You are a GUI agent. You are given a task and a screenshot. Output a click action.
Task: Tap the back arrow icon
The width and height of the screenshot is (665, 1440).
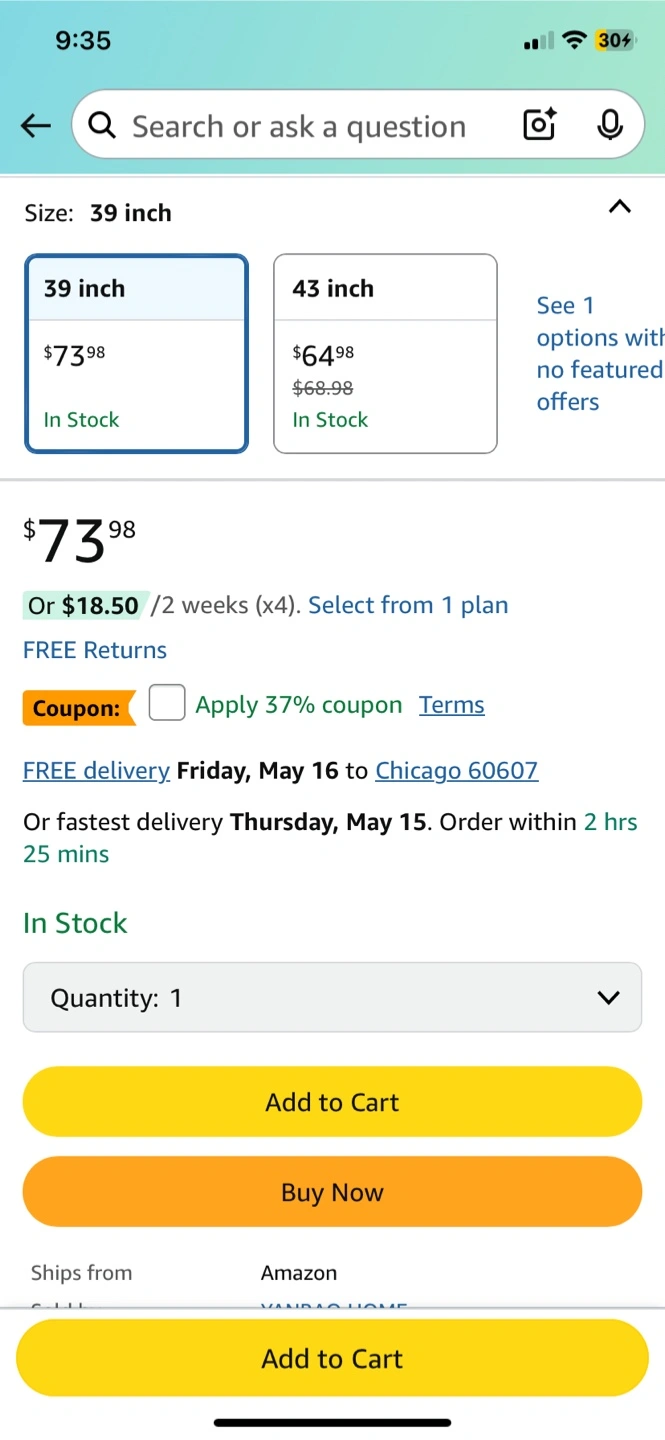tap(36, 125)
